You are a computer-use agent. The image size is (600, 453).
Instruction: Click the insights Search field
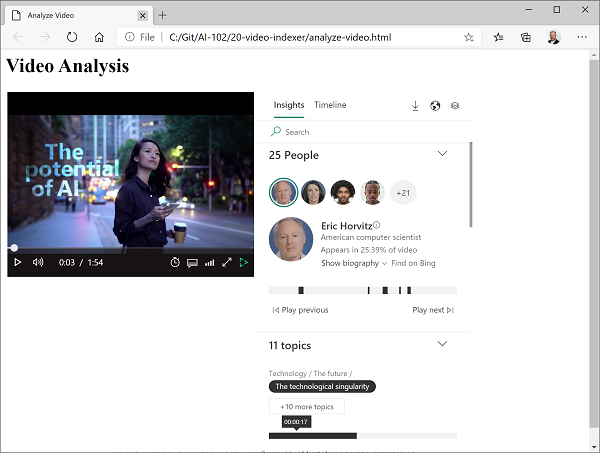pos(364,132)
